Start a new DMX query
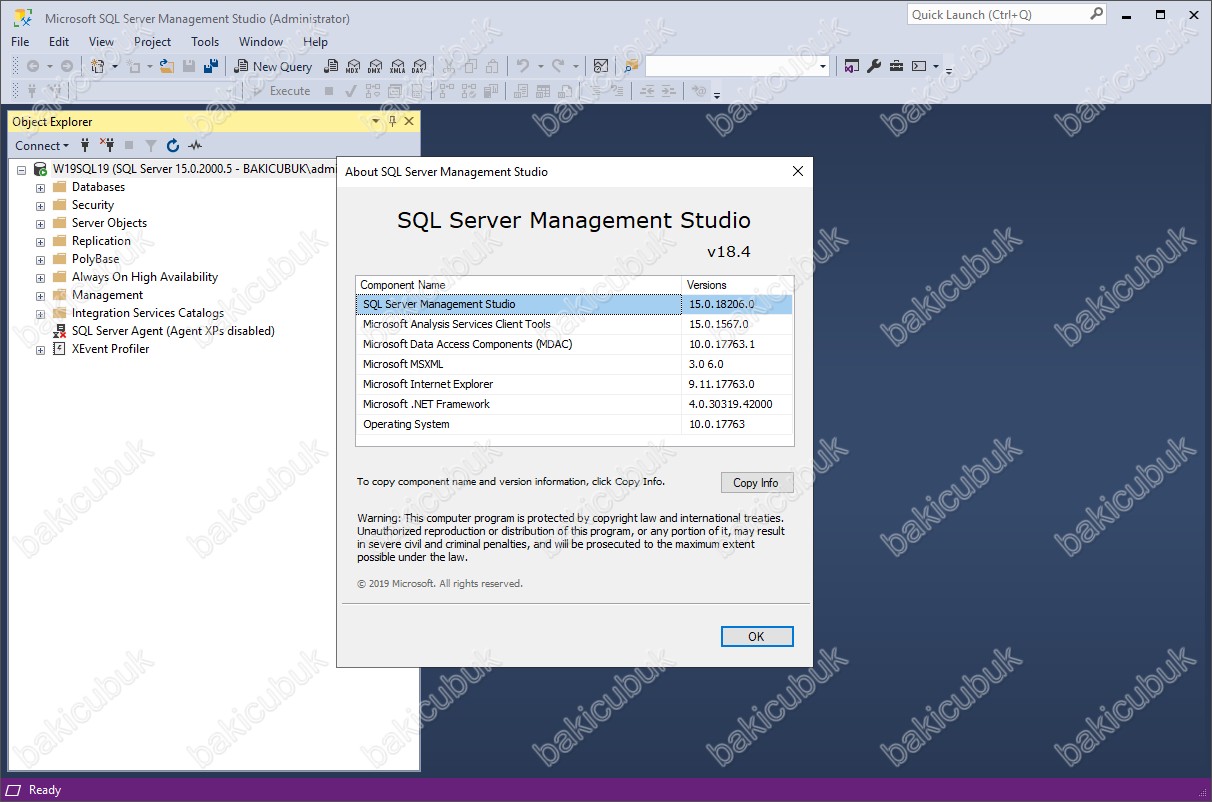The height and width of the screenshot is (802, 1212). [x=374, y=66]
